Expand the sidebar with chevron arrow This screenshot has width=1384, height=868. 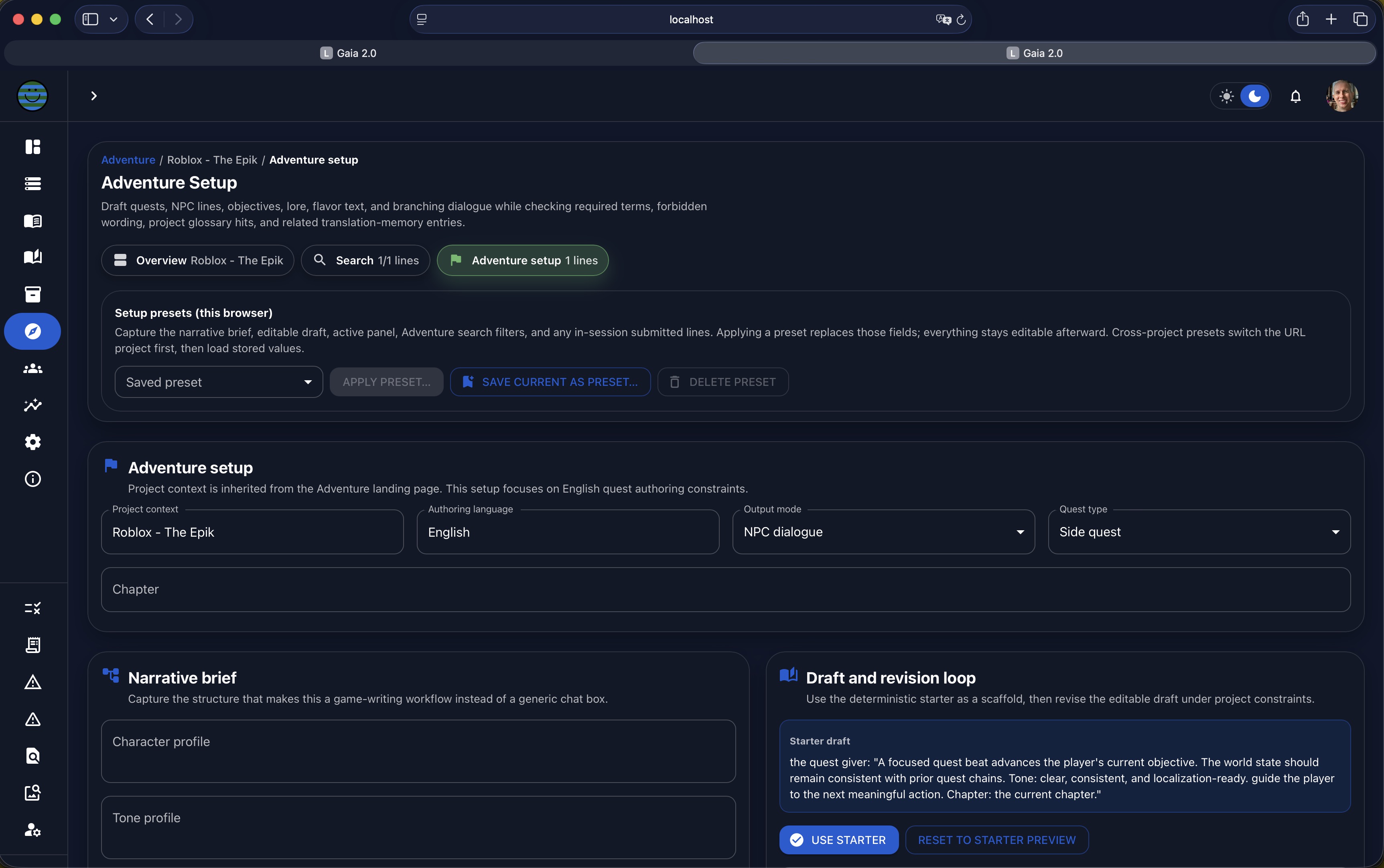click(93, 96)
